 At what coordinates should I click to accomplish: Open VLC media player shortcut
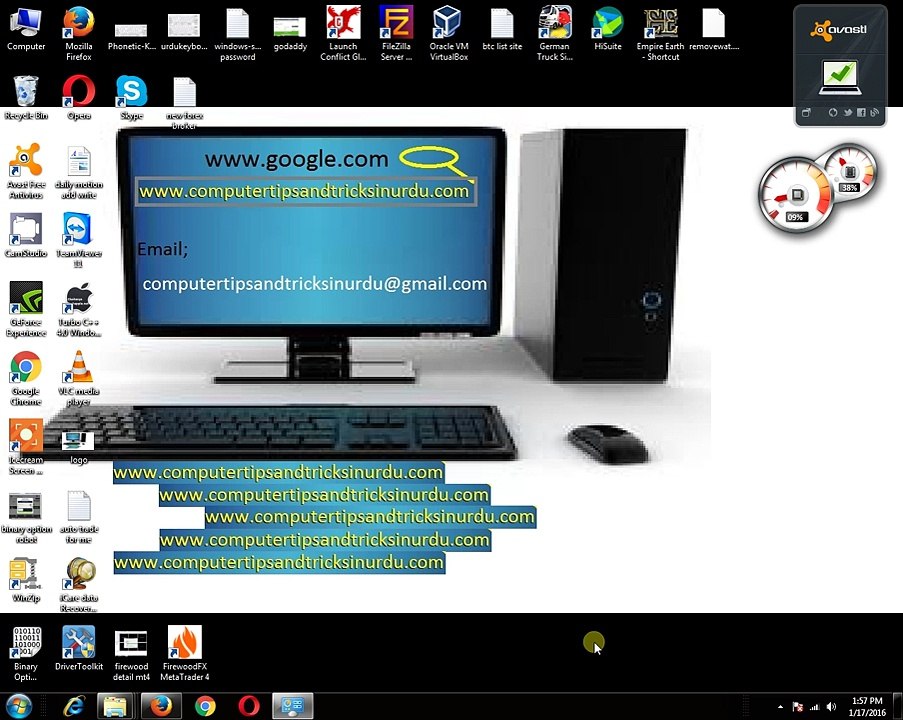tap(79, 378)
